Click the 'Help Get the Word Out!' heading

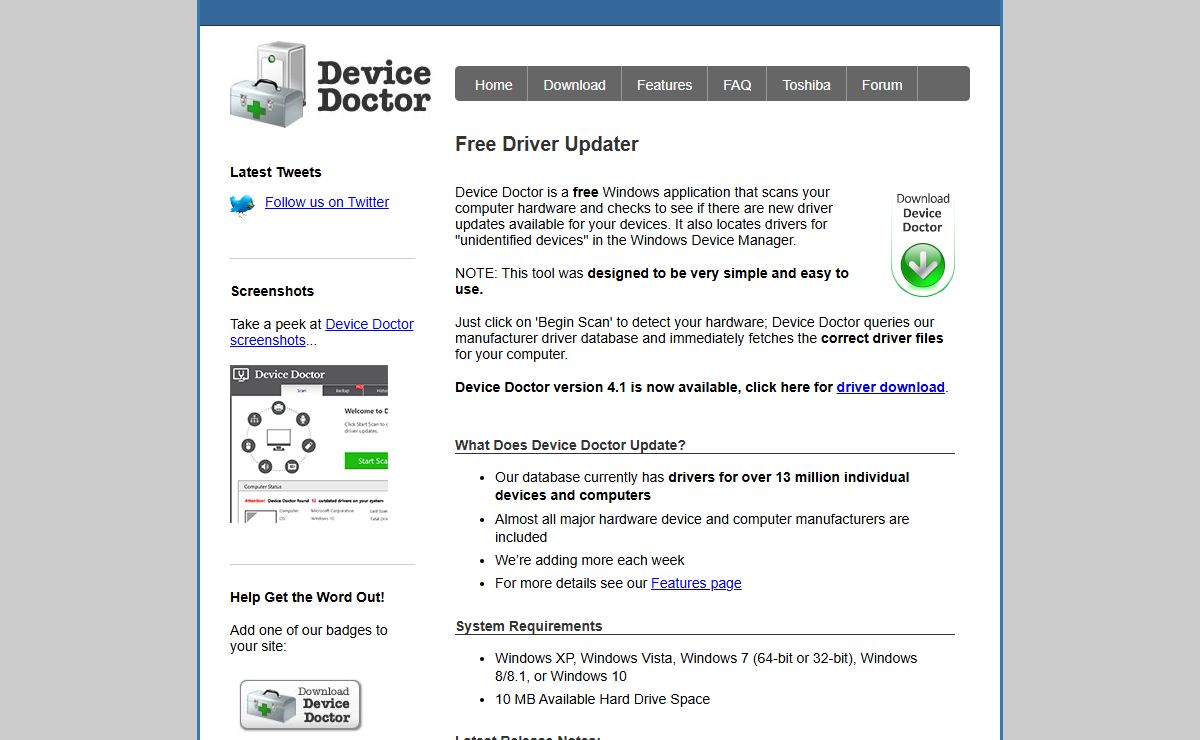click(x=307, y=597)
